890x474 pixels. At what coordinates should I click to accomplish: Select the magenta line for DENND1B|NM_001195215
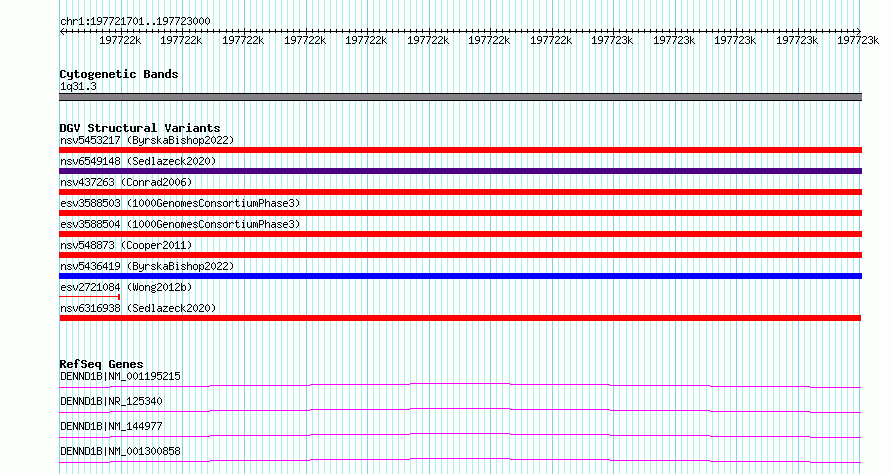tap(460, 386)
